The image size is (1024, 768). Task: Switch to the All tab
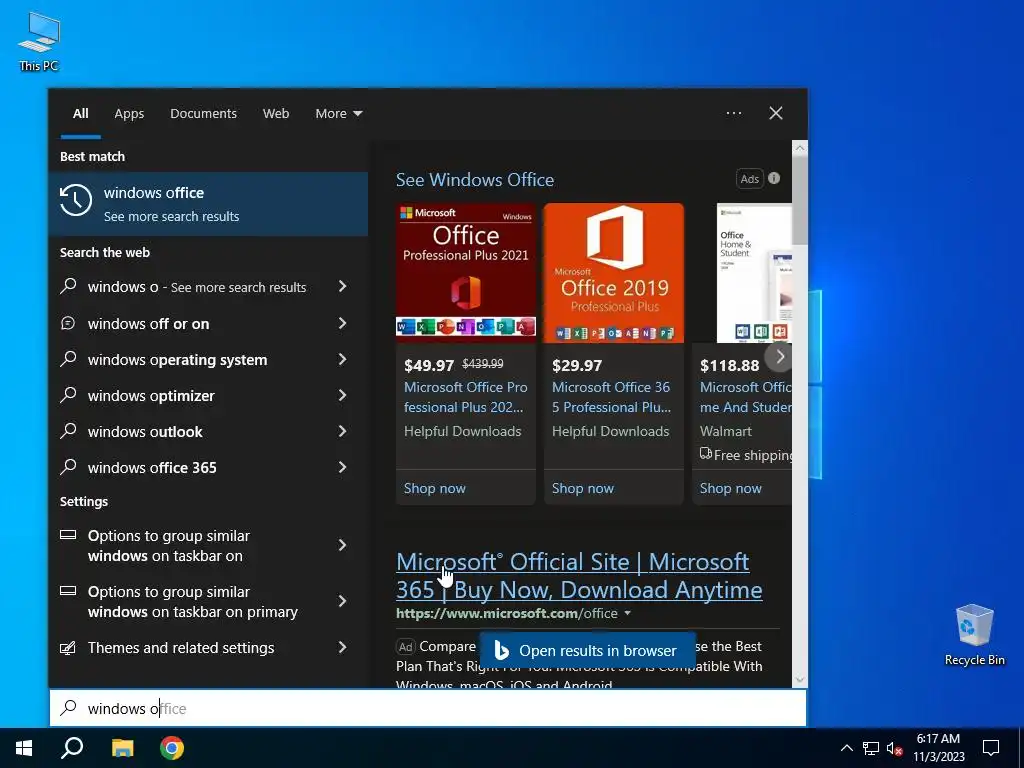pyautogui.click(x=80, y=114)
